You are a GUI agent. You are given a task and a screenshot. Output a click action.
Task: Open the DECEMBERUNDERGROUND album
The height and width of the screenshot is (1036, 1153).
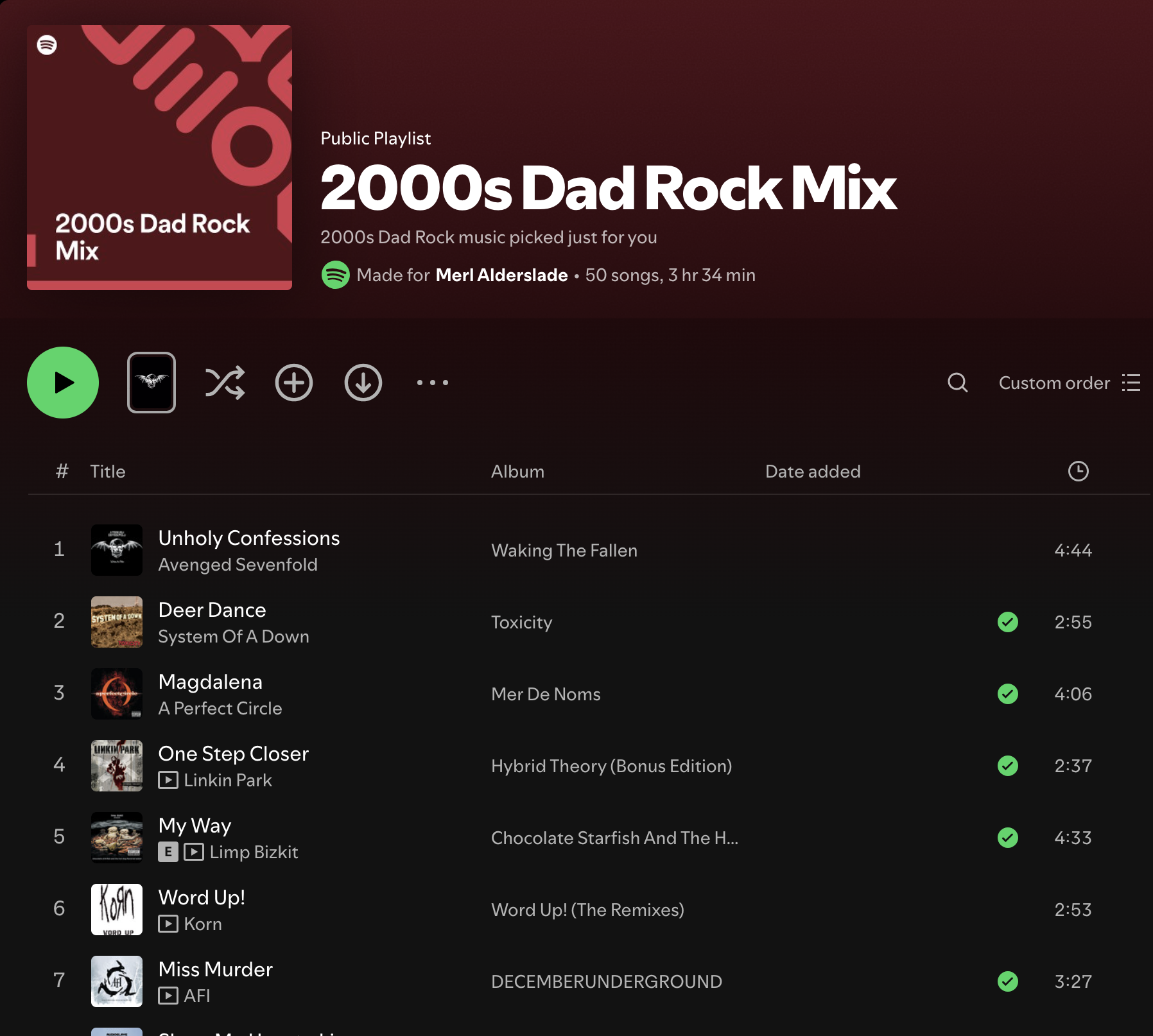click(607, 981)
